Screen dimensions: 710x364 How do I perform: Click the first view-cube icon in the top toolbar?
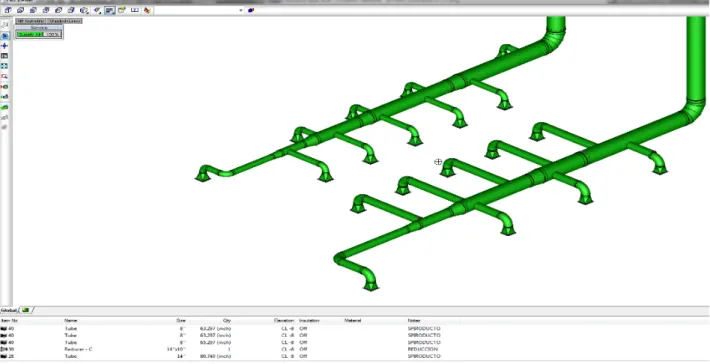8,10
